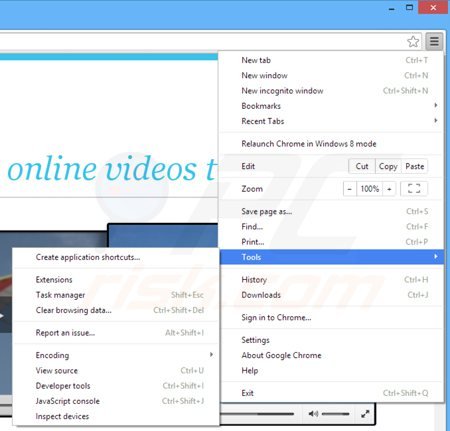This screenshot has height=431, width=450.
Task: Expand the Encoding submenu
Action: [116, 355]
